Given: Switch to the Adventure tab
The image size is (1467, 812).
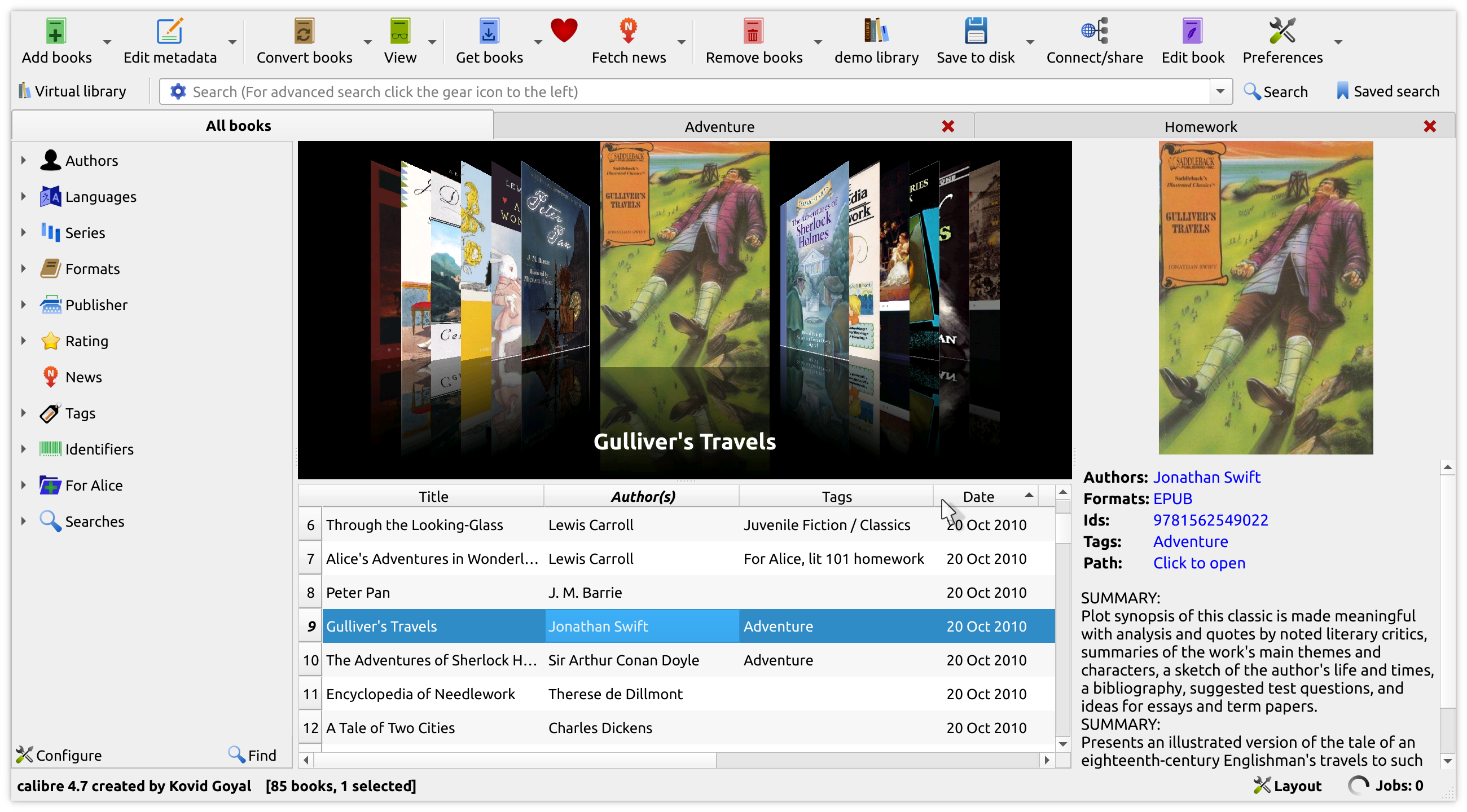Looking at the screenshot, I should (718, 126).
